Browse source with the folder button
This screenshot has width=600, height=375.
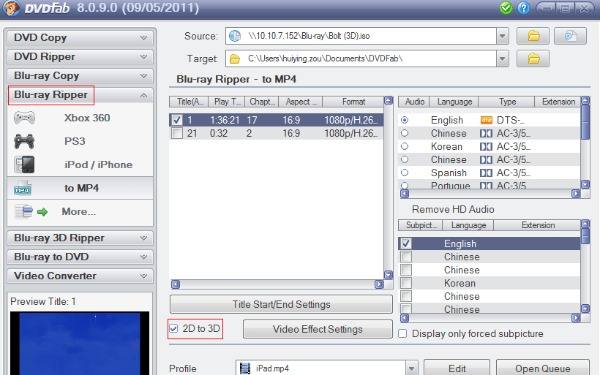(x=533, y=36)
